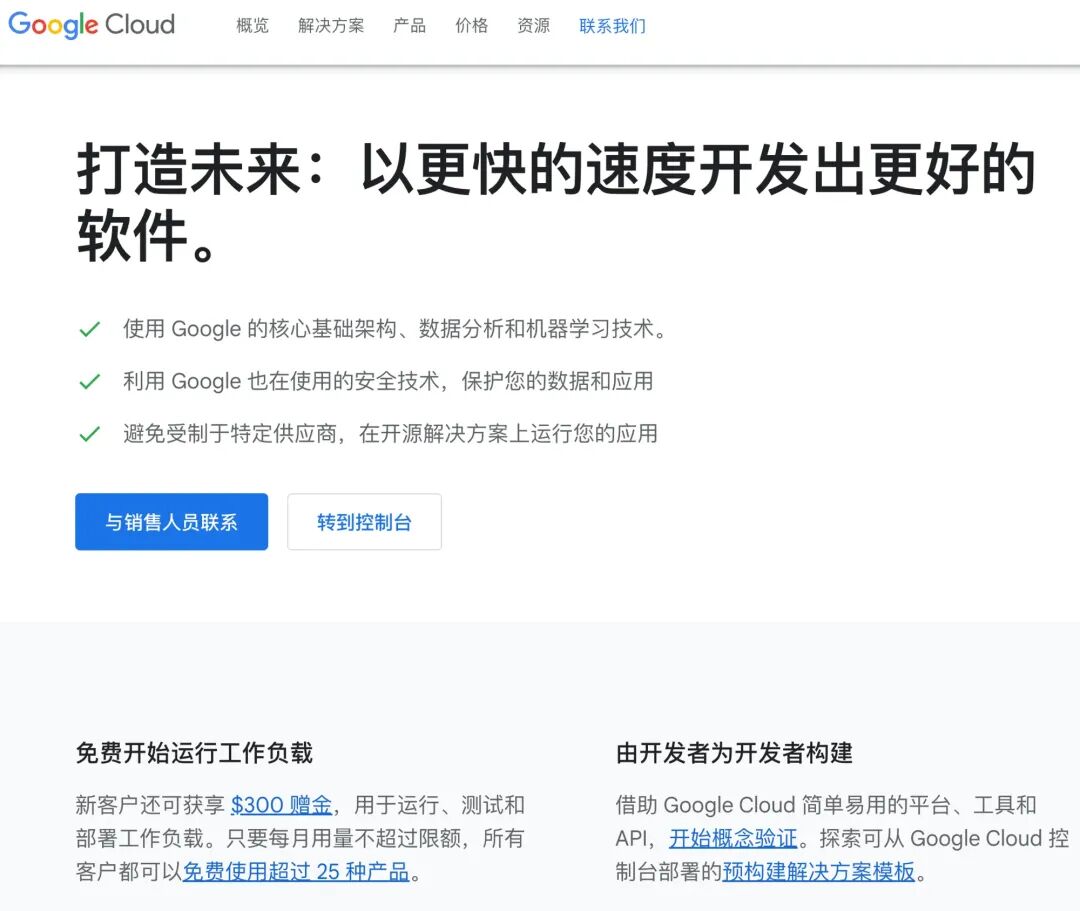Click the checkmark beside 使用 Google 的核心基础架构

coord(90,329)
